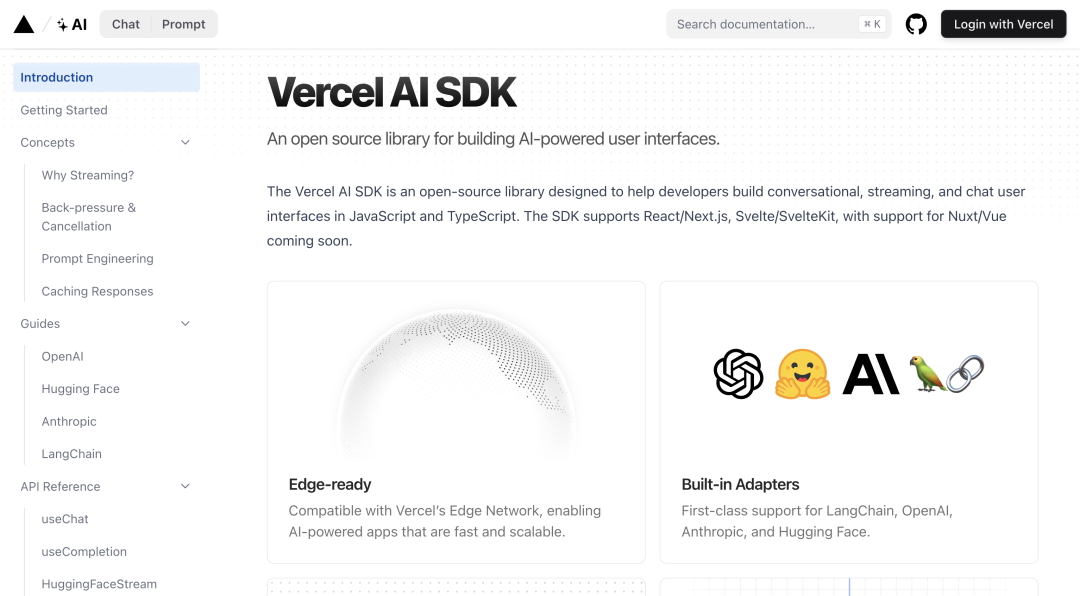The width and height of the screenshot is (1080, 596).
Task: Select the Anthropic logo in Built-in Adapters
Action: point(870,372)
